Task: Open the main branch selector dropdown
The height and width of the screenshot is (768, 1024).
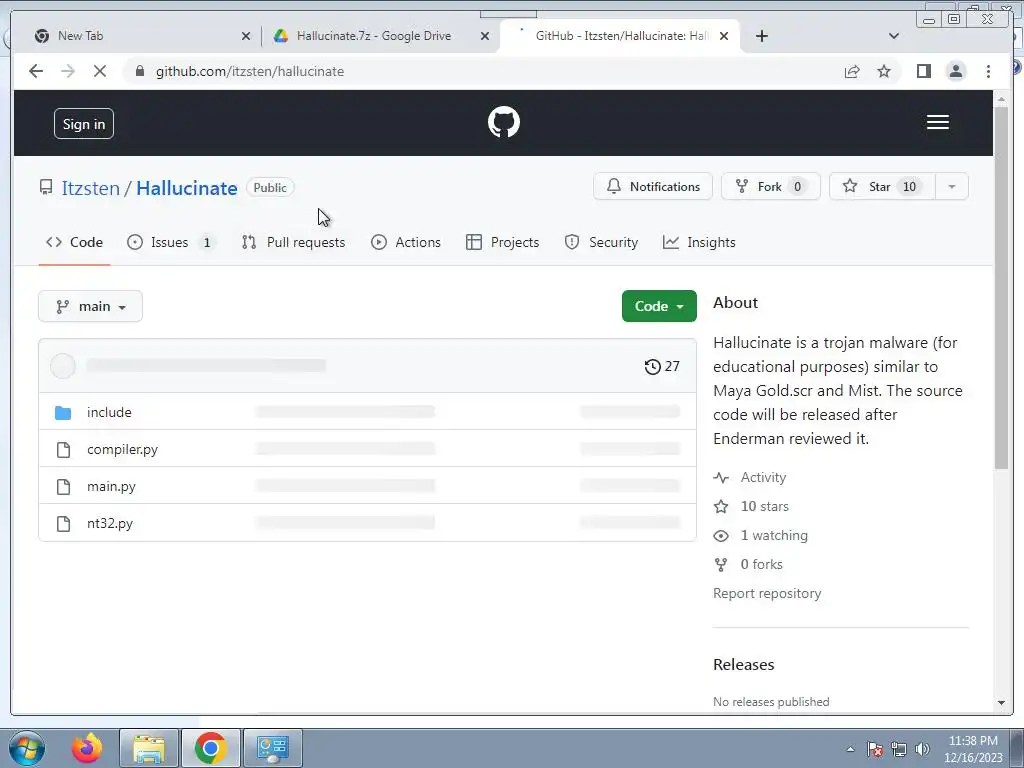Action: click(x=90, y=306)
